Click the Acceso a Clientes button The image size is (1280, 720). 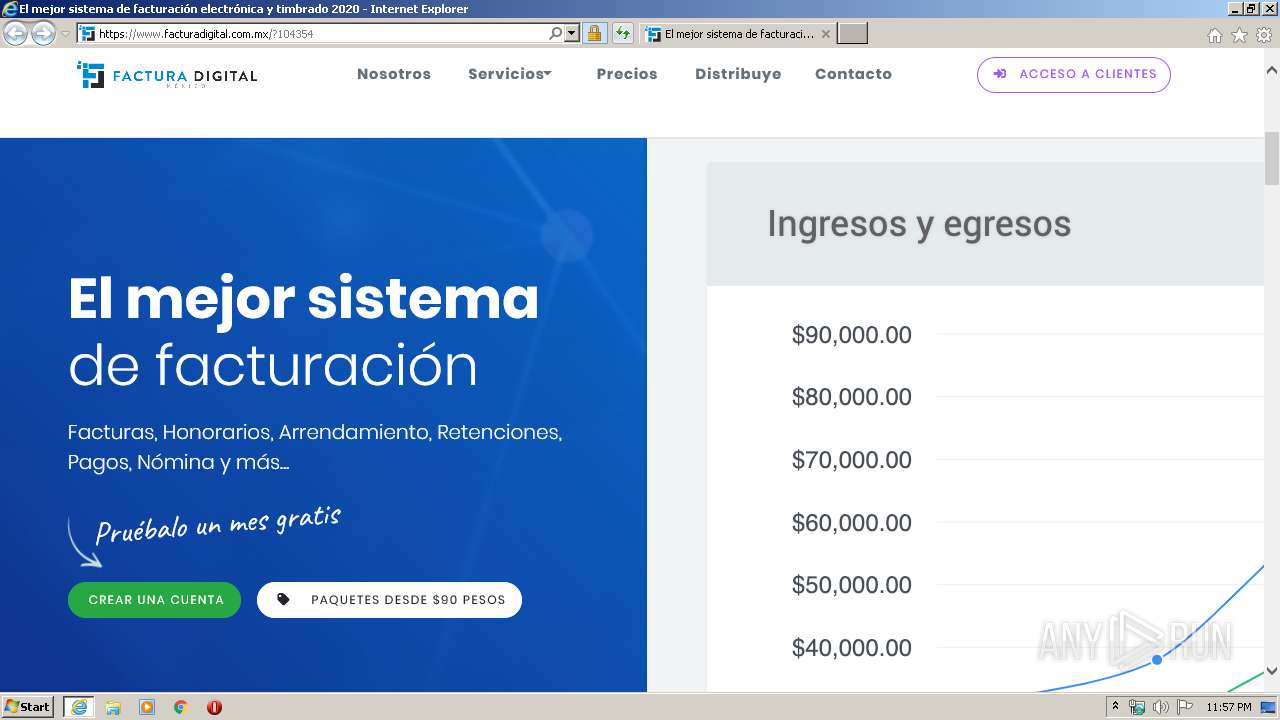tap(1074, 74)
